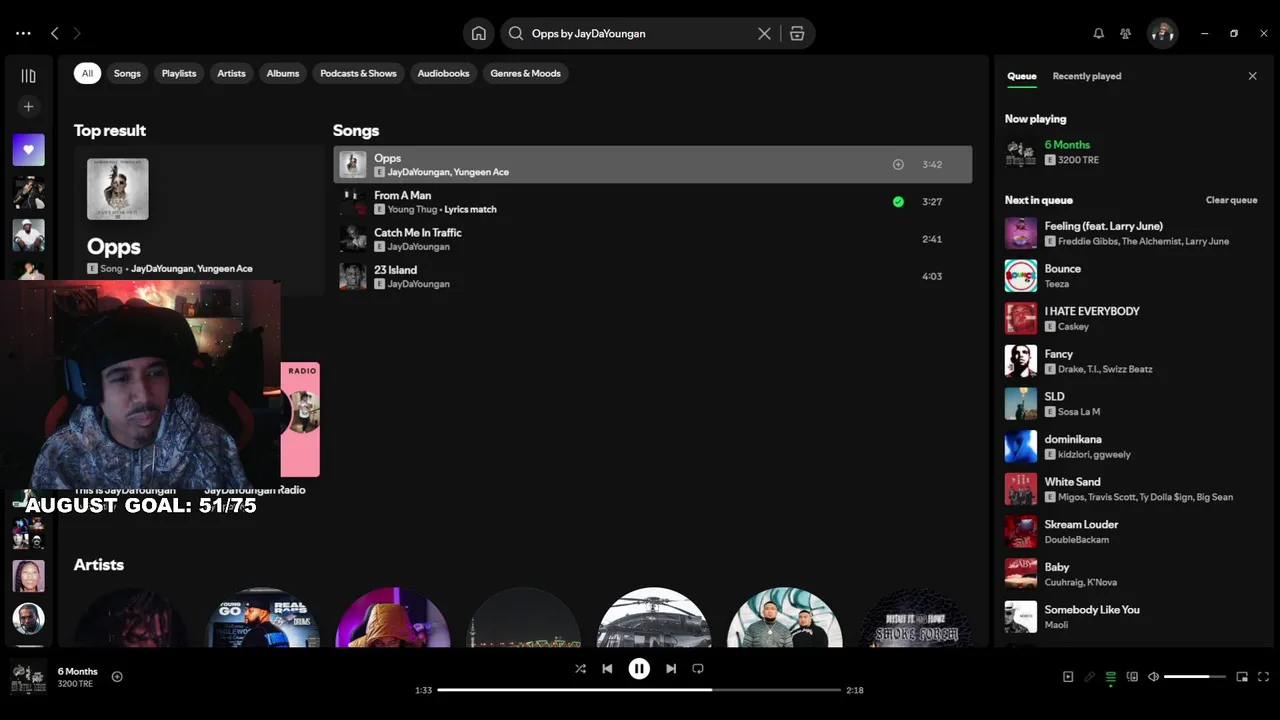Open Young Thug artist link

point(411,209)
